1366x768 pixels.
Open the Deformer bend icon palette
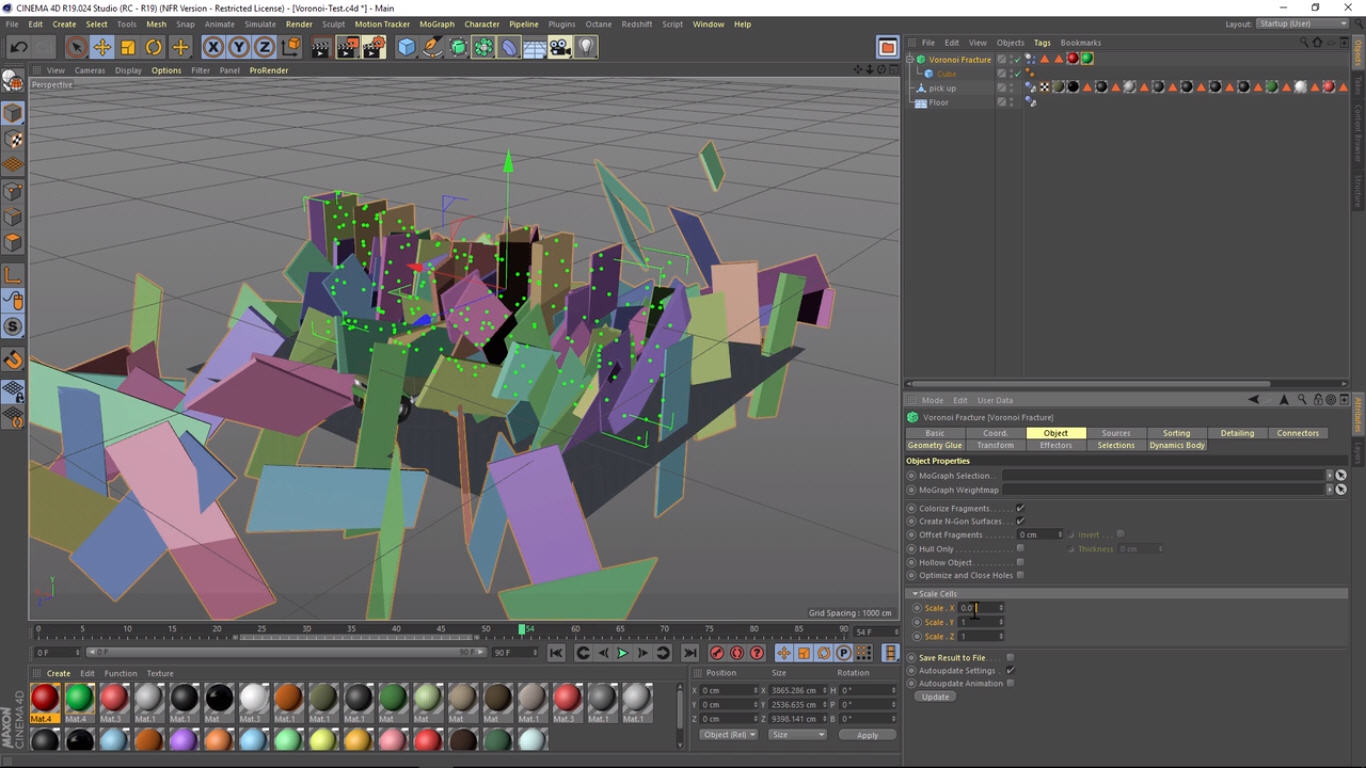click(509, 47)
